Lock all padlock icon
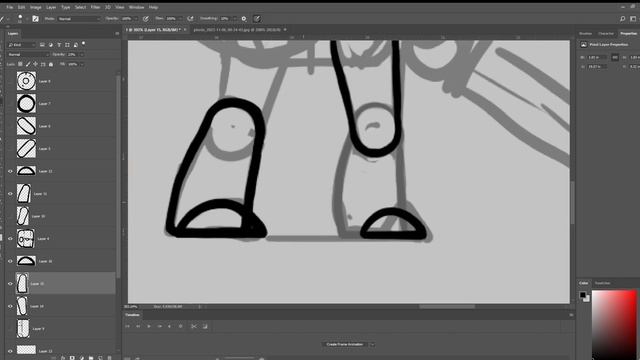Image resolution: width=640 pixels, height=360 pixels. click(51, 64)
